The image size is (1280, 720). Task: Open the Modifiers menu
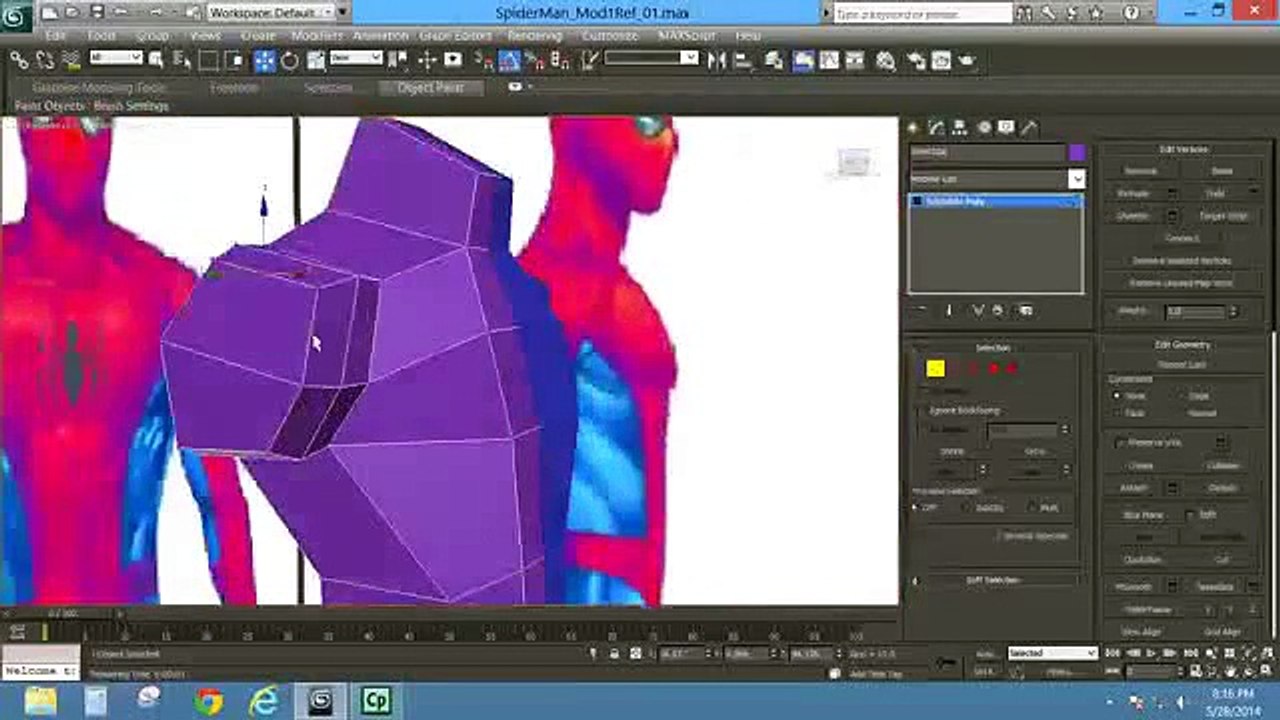[x=317, y=35]
